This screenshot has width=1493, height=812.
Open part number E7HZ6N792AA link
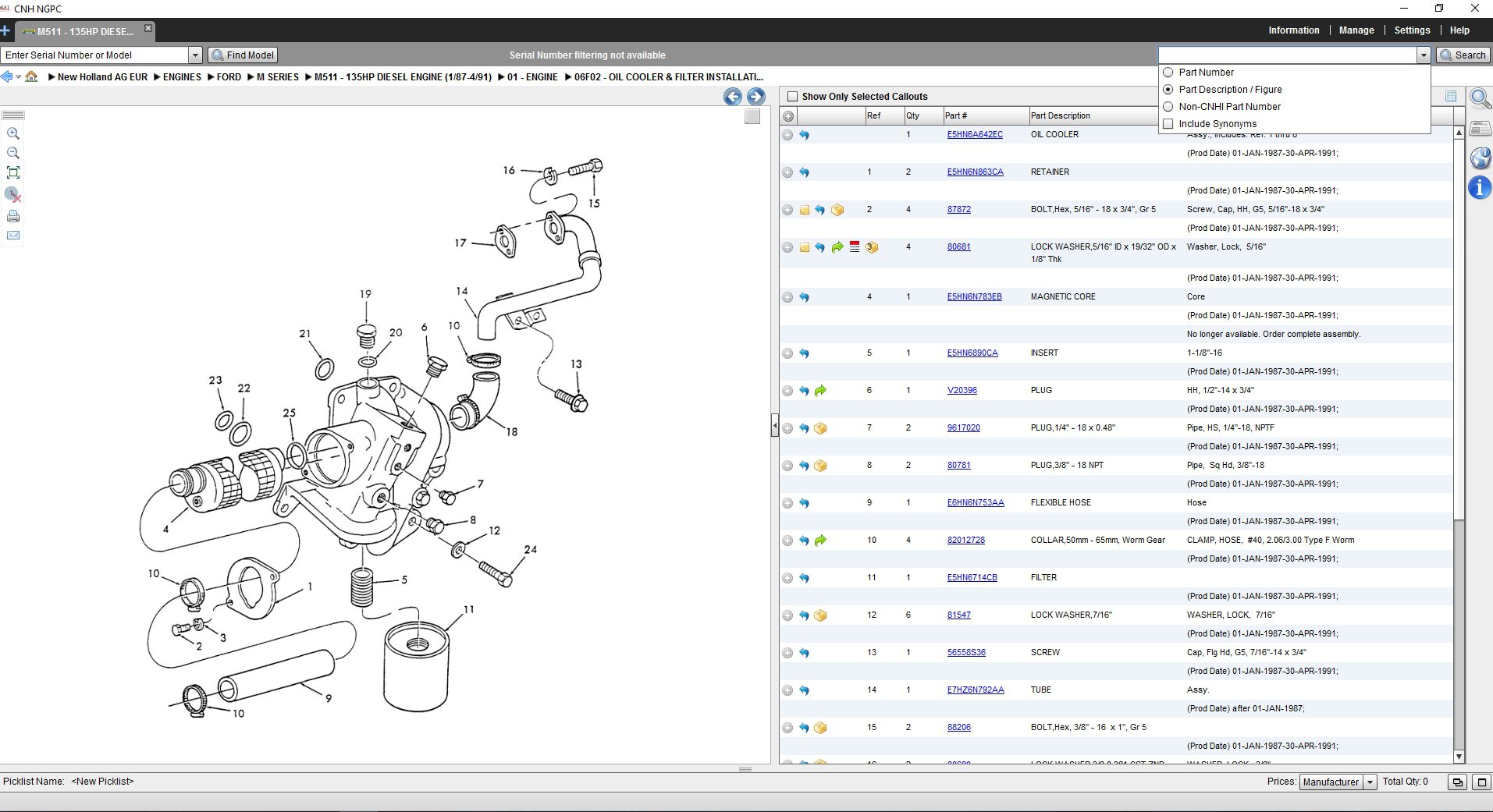[976, 690]
